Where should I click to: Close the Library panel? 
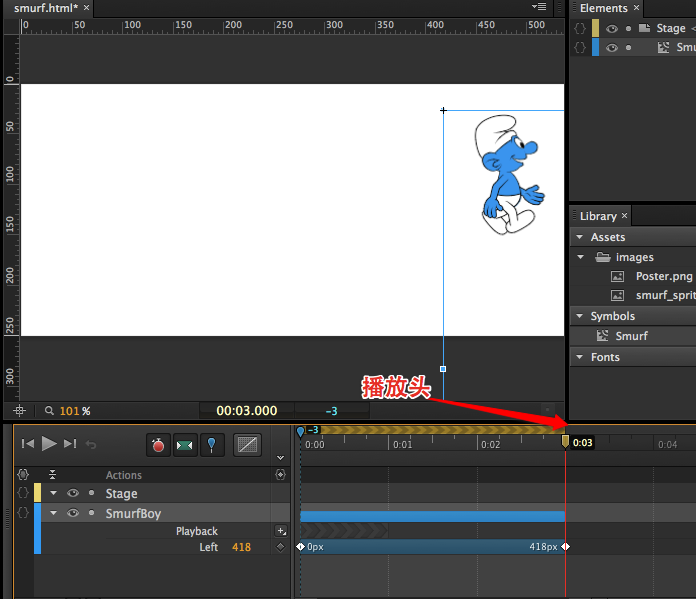tap(625, 215)
